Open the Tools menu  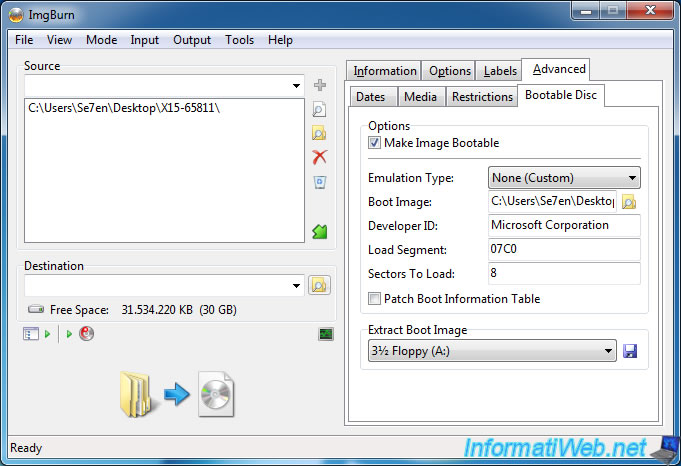(x=239, y=40)
